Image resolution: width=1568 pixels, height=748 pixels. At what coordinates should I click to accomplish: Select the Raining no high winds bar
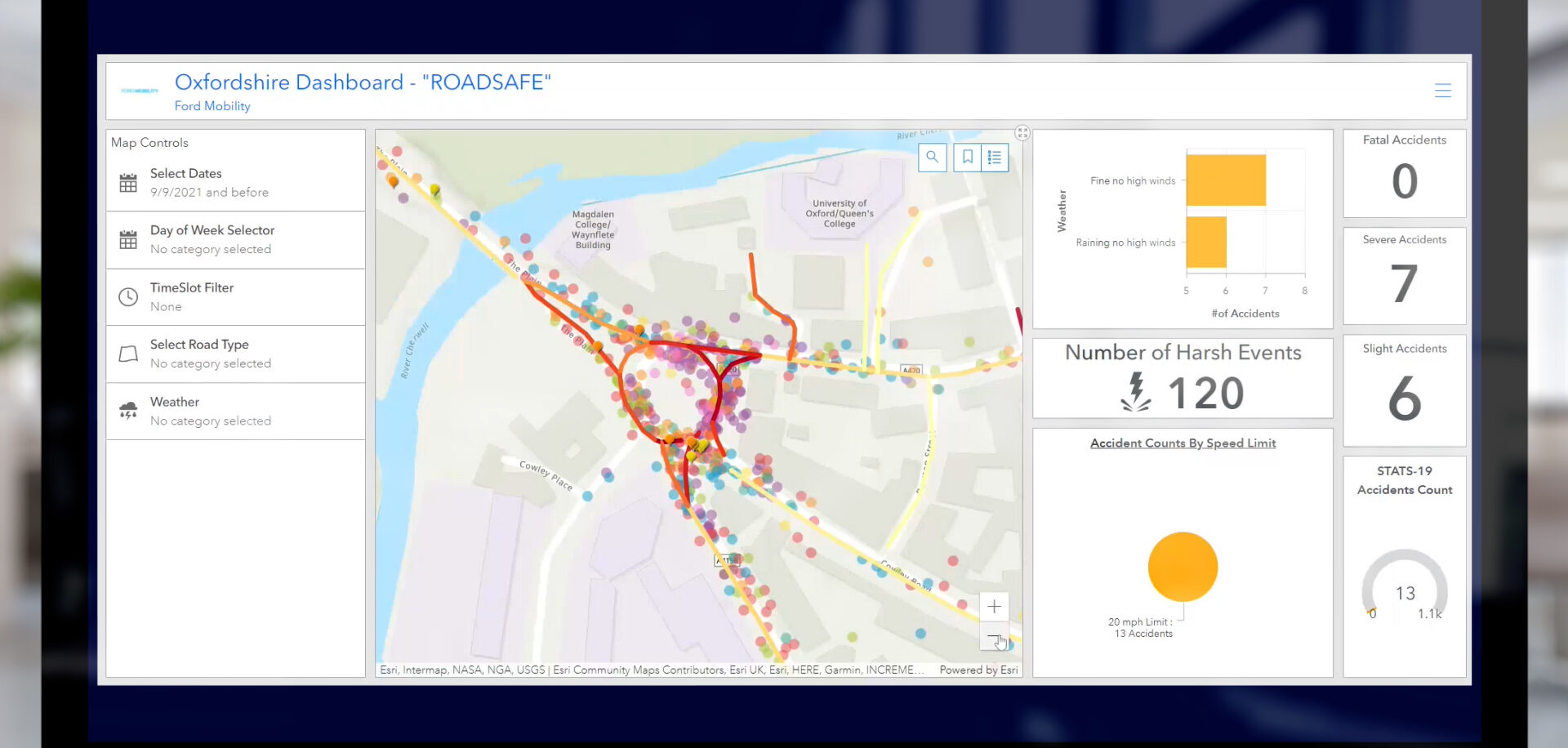(1206, 242)
